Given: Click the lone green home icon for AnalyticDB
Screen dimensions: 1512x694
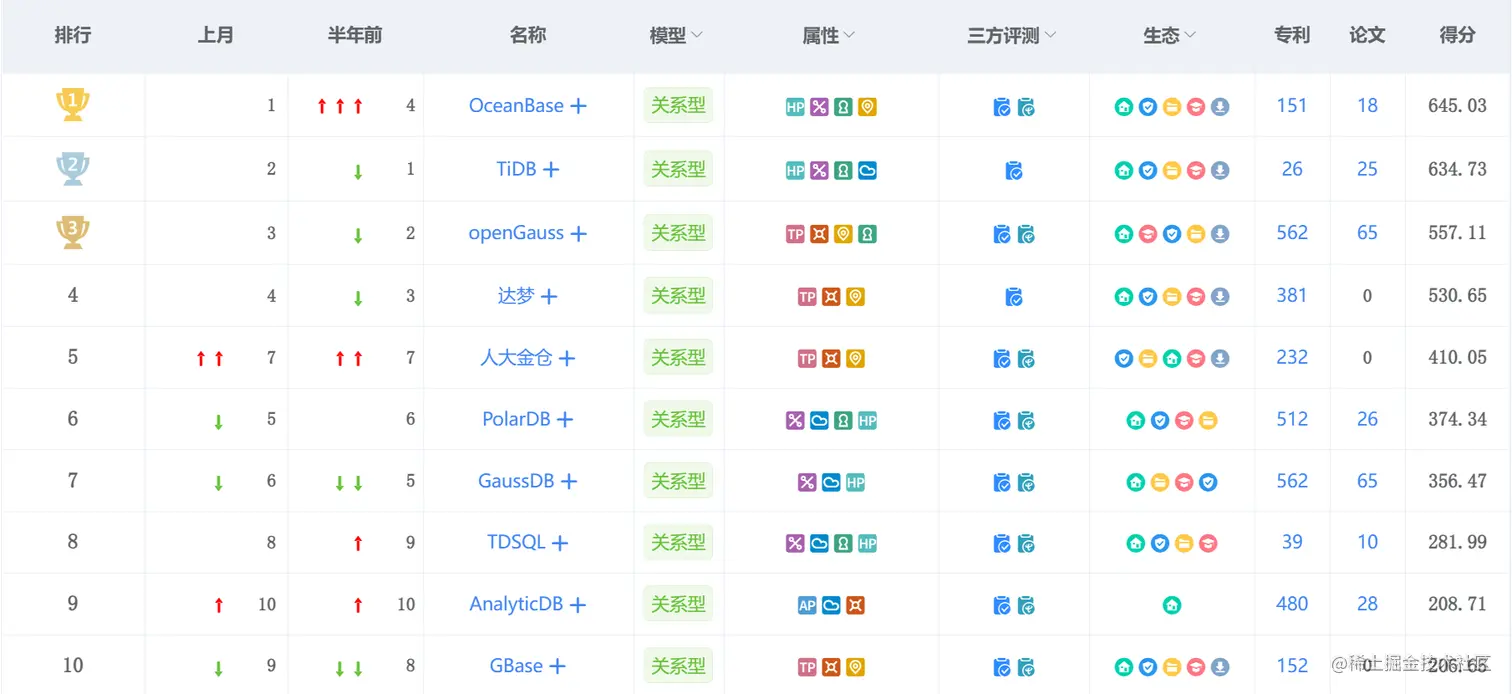Looking at the screenshot, I should [1172, 606].
